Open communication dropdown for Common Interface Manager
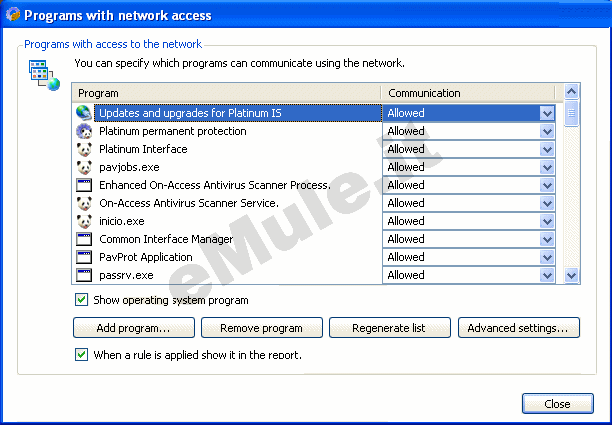612x425 pixels. point(547,239)
